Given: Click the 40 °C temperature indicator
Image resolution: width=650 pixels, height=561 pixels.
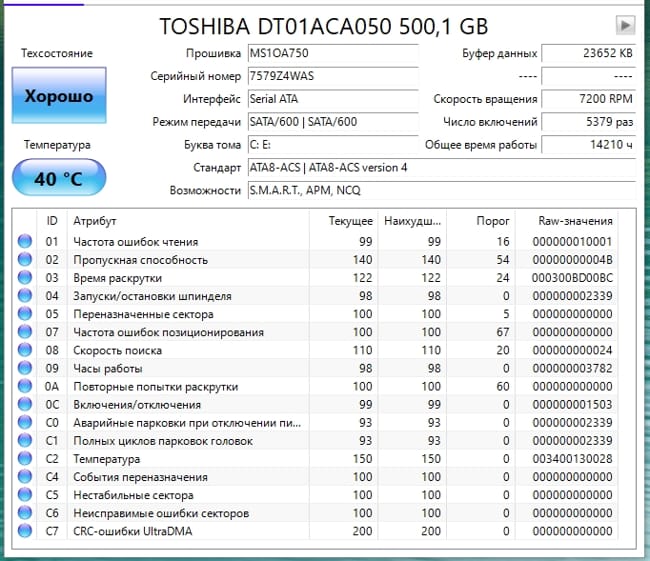Looking at the screenshot, I should coord(59,177).
